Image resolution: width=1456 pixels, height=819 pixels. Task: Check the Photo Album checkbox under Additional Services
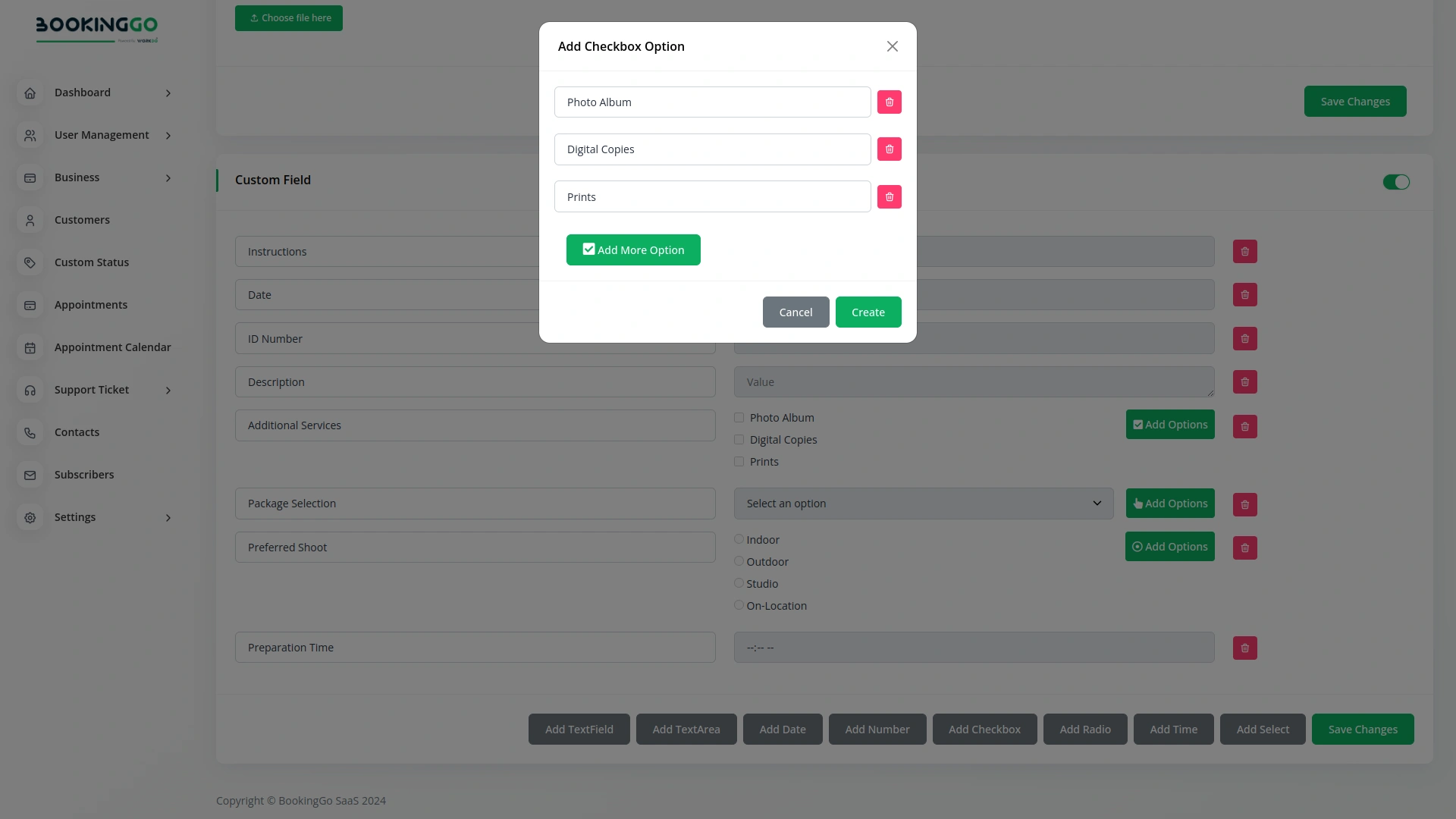[739, 417]
